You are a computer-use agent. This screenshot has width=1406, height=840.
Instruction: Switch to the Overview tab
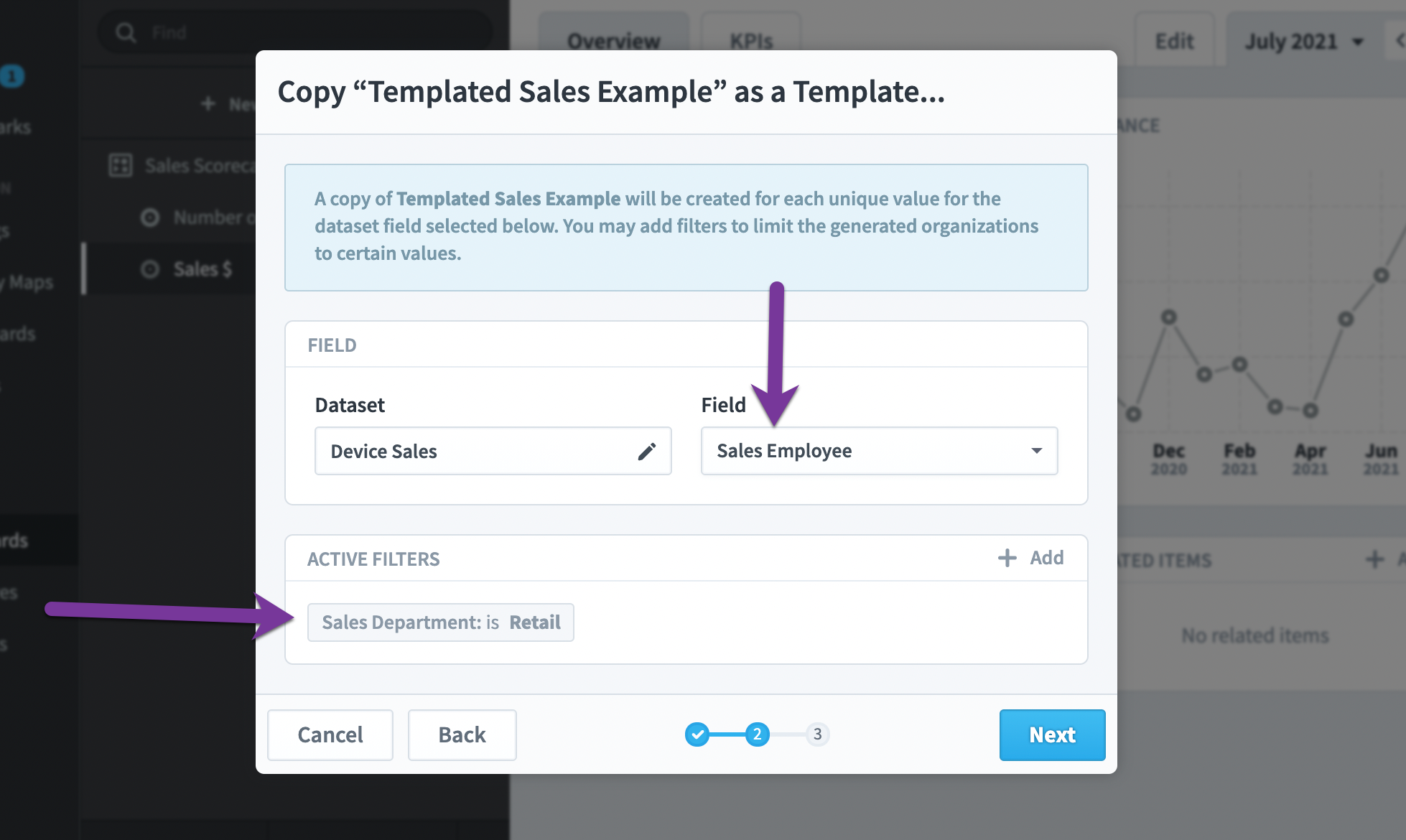[613, 40]
